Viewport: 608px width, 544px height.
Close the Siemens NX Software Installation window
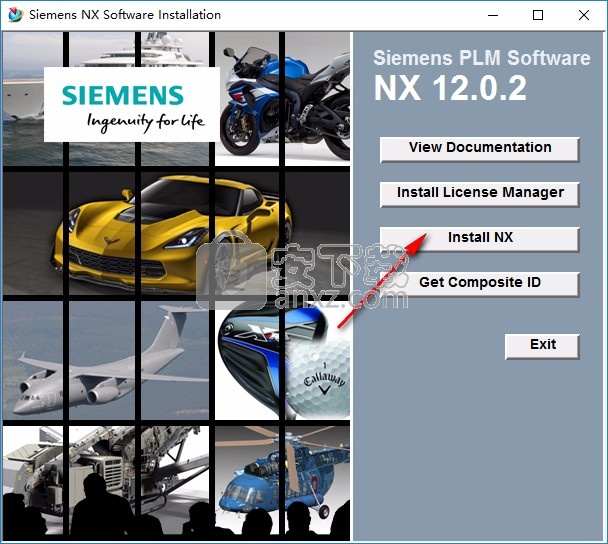(584, 15)
